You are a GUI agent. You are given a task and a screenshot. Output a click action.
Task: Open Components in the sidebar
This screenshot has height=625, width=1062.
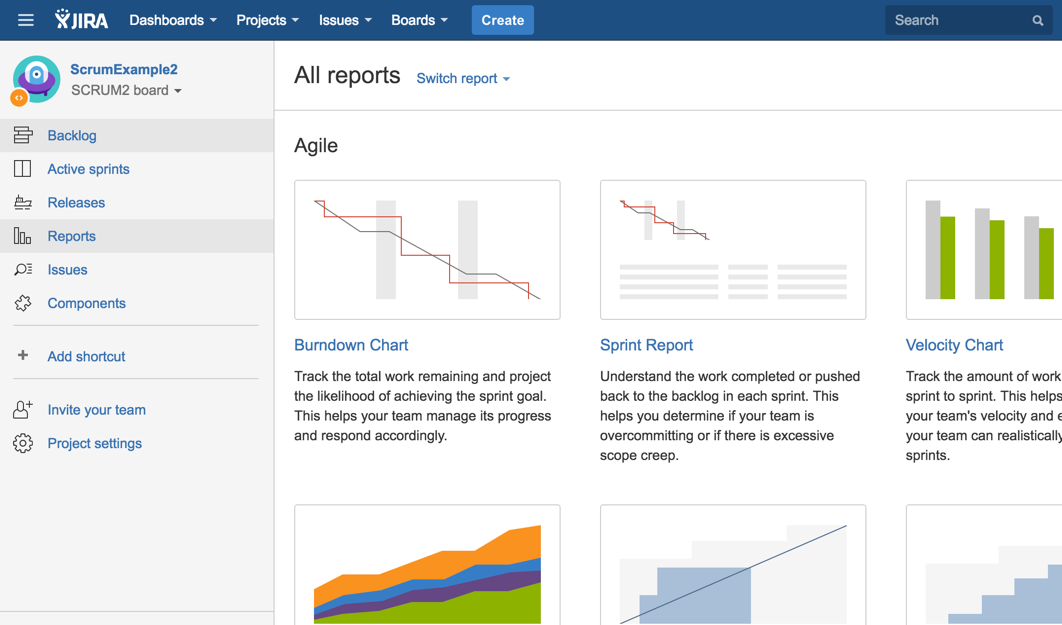click(86, 303)
